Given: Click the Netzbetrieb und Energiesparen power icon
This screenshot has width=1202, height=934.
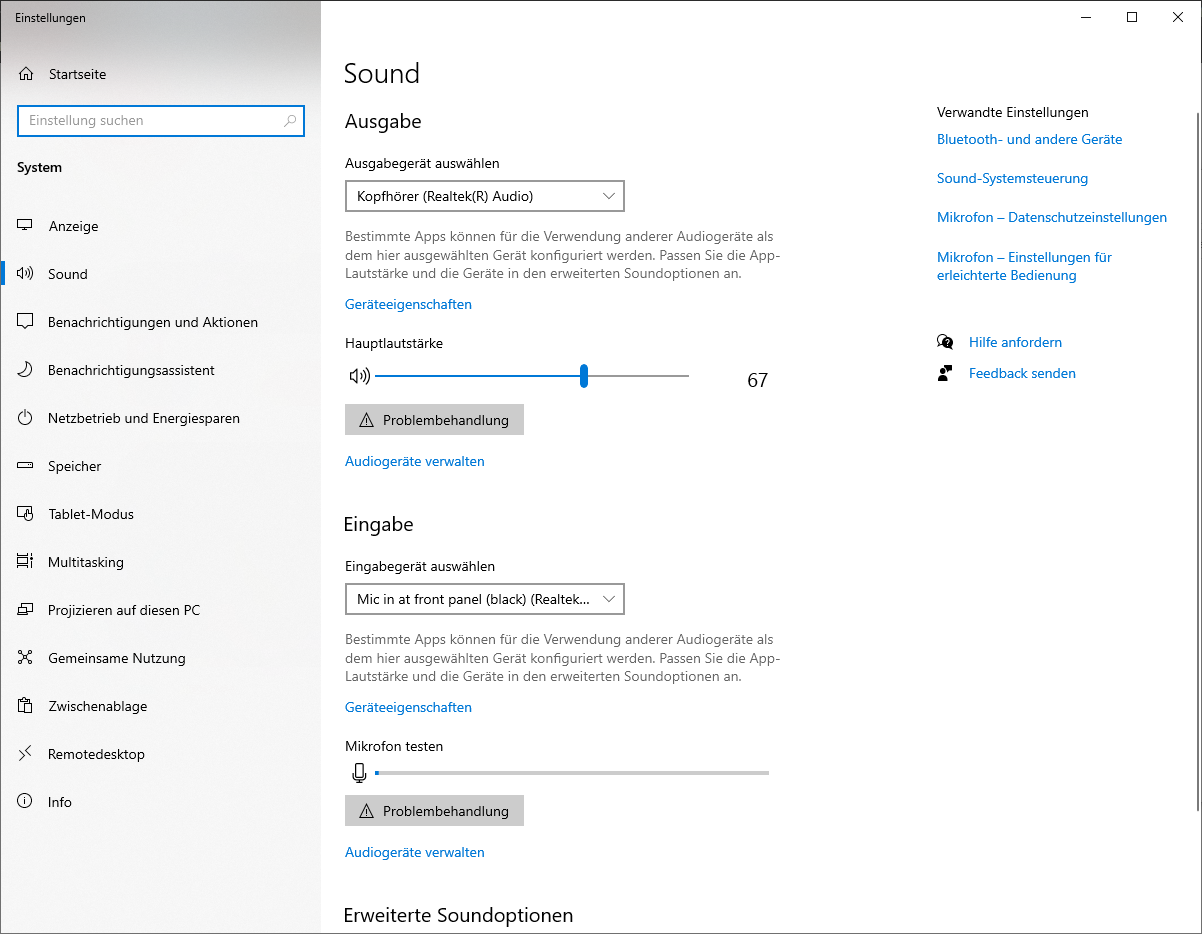Looking at the screenshot, I should [x=26, y=418].
